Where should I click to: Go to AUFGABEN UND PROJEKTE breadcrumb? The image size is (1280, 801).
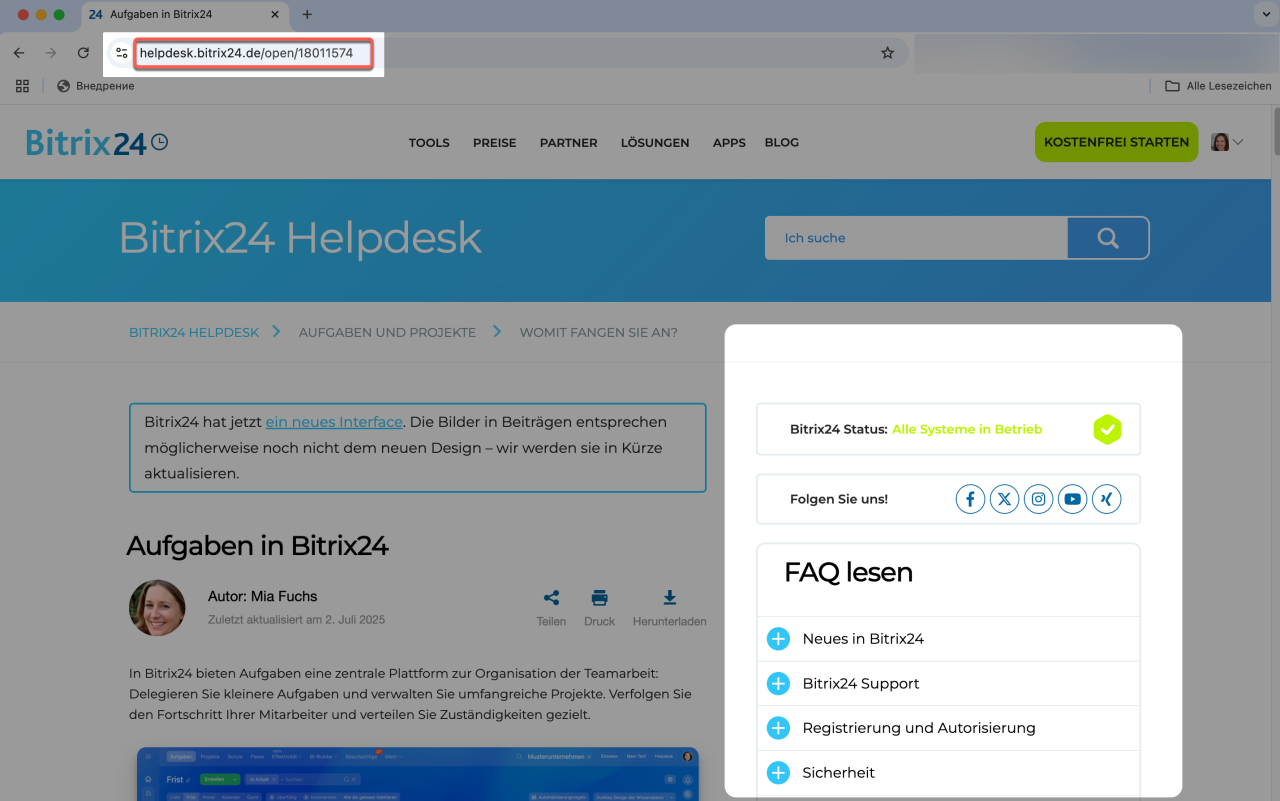click(x=387, y=332)
